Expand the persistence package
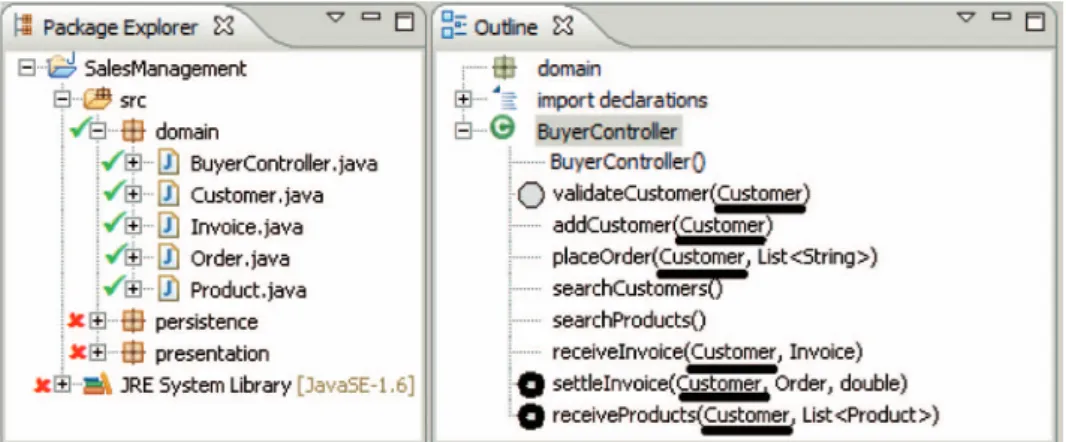The height and width of the screenshot is (442, 1066). tap(98, 322)
